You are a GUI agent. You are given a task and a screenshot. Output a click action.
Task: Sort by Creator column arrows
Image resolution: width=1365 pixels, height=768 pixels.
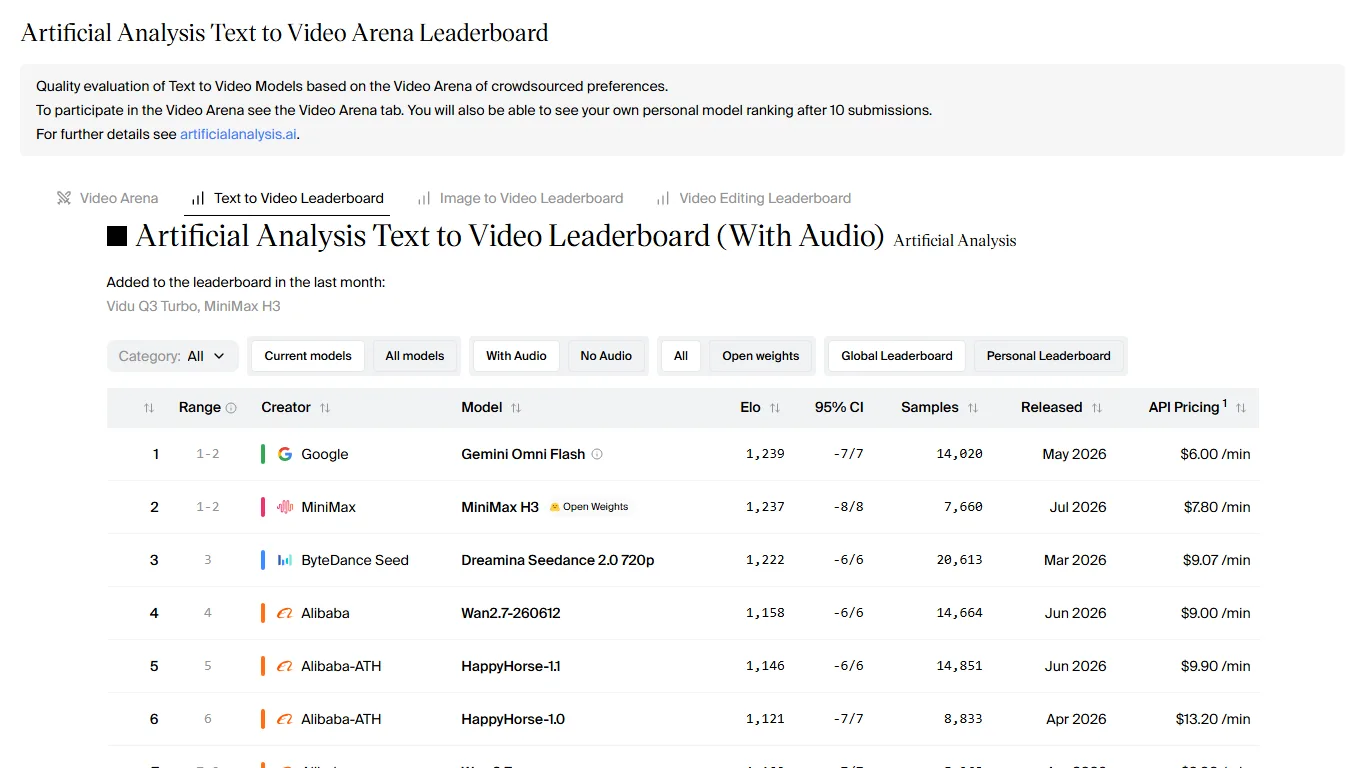point(324,408)
